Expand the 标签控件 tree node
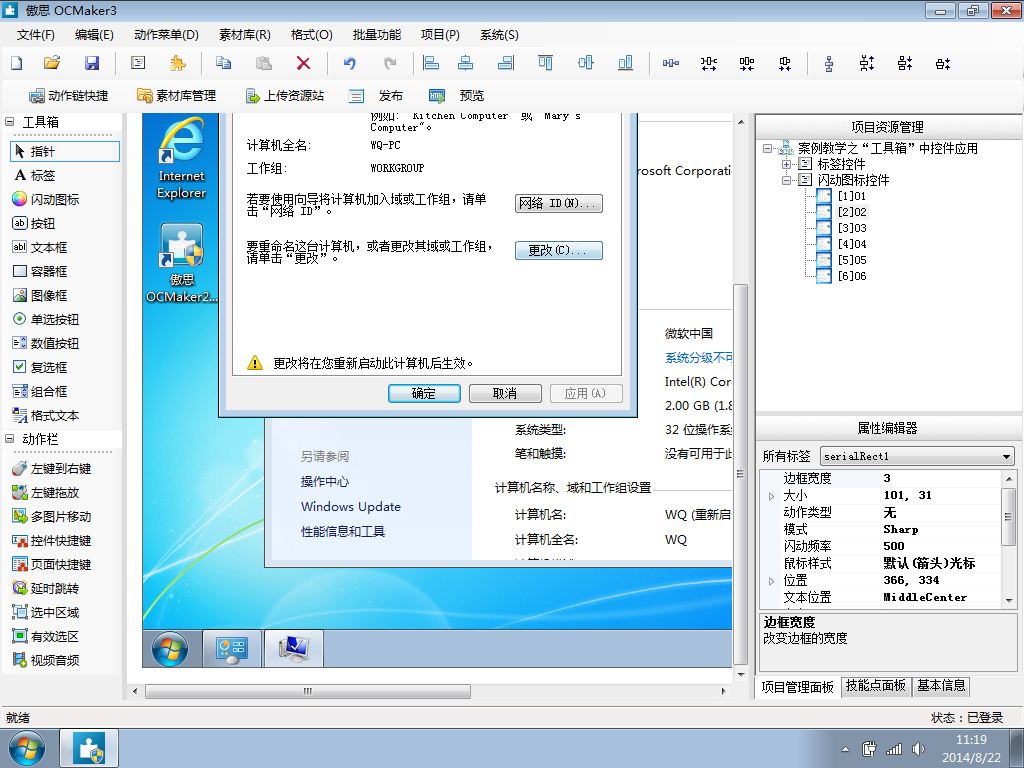This screenshot has width=1024, height=768. (x=787, y=164)
